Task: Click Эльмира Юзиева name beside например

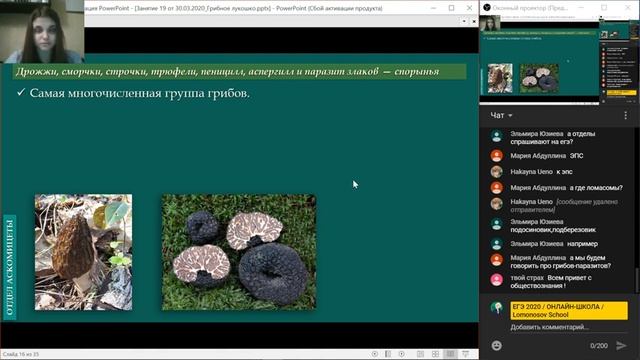Action: click(x=536, y=244)
